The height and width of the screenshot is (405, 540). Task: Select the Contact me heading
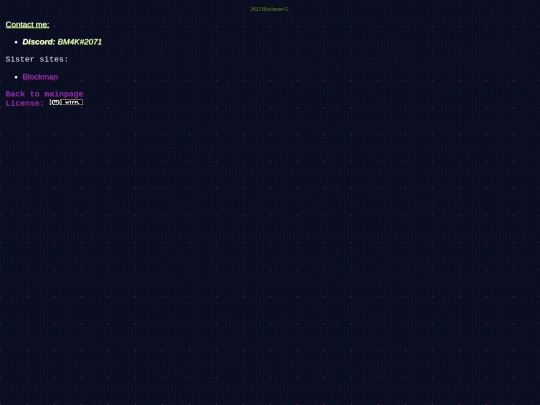[x=28, y=24]
